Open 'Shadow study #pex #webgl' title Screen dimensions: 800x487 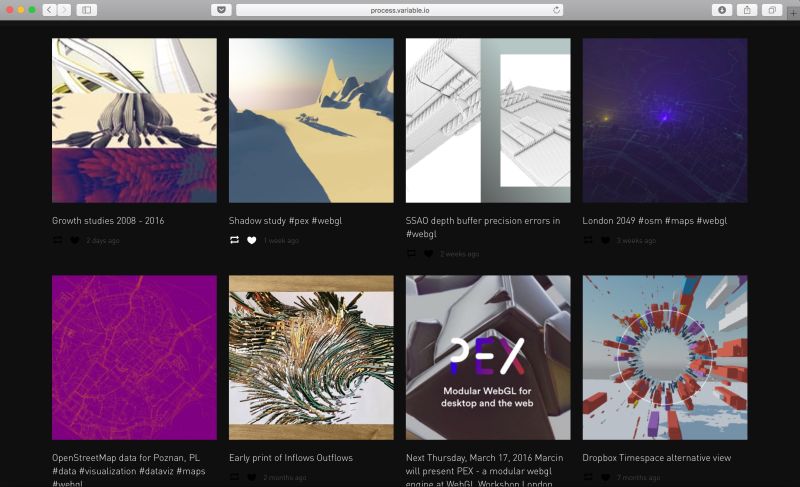coord(285,220)
